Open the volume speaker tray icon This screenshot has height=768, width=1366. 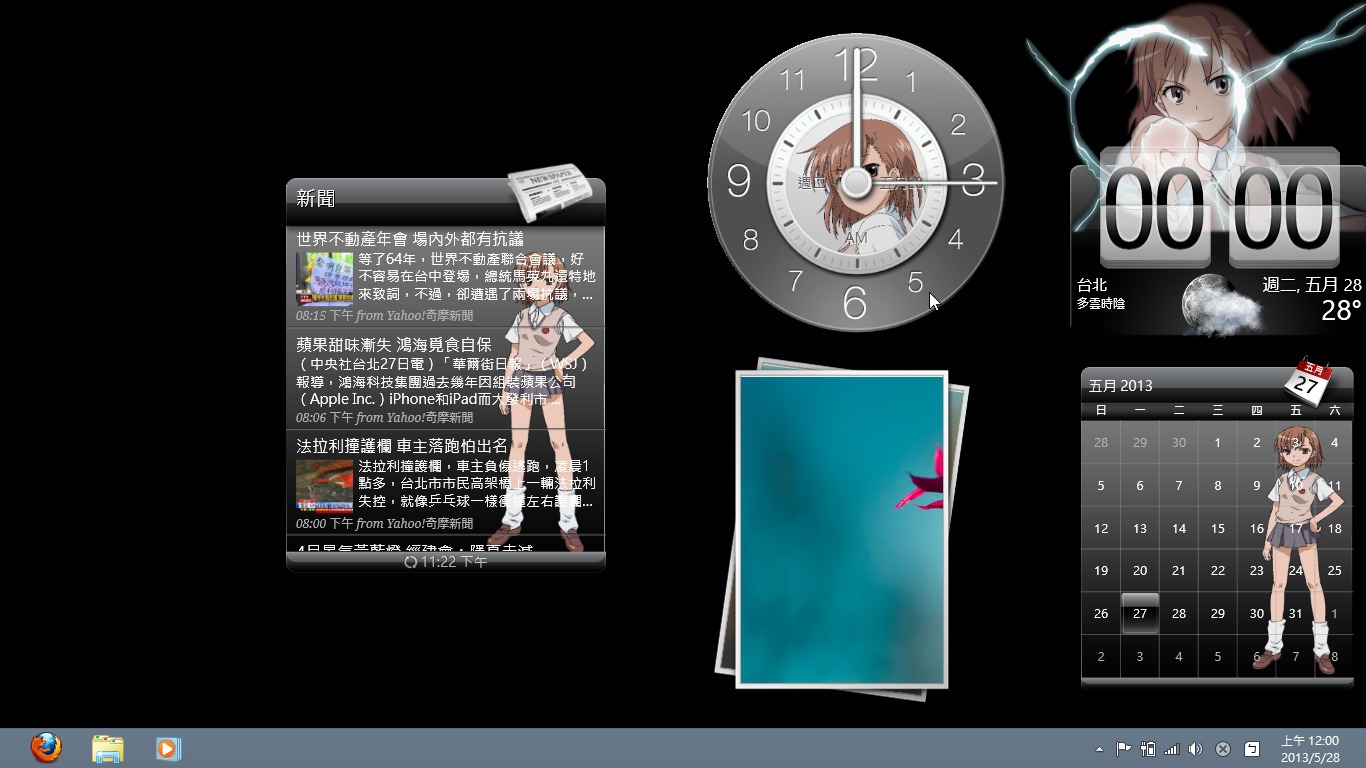point(1196,749)
